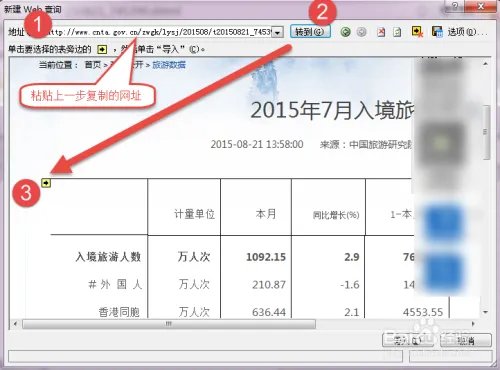The width and height of the screenshot is (500, 370).
Task: Click the growth value -1.6
Action: click(x=350, y=285)
